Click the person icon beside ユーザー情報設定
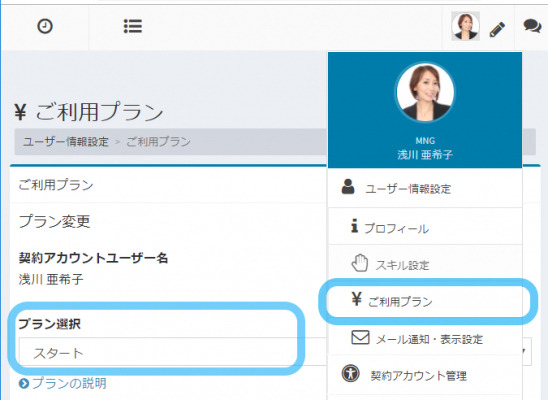Image resolution: width=548 pixels, height=400 pixels. pyautogui.click(x=348, y=187)
